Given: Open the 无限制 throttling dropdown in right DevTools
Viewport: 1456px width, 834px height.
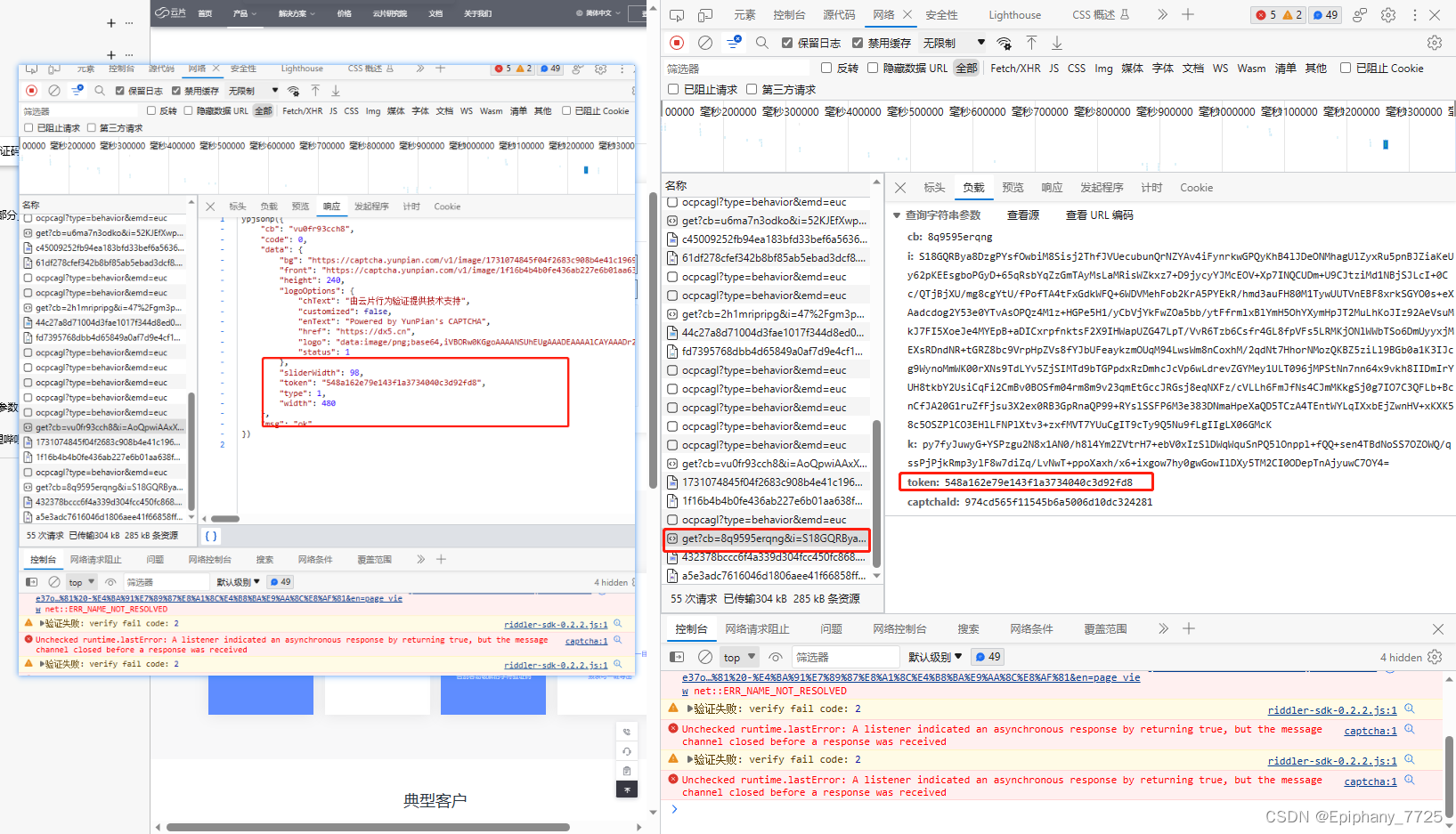Looking at the screenshot, I should pos(954,43).
